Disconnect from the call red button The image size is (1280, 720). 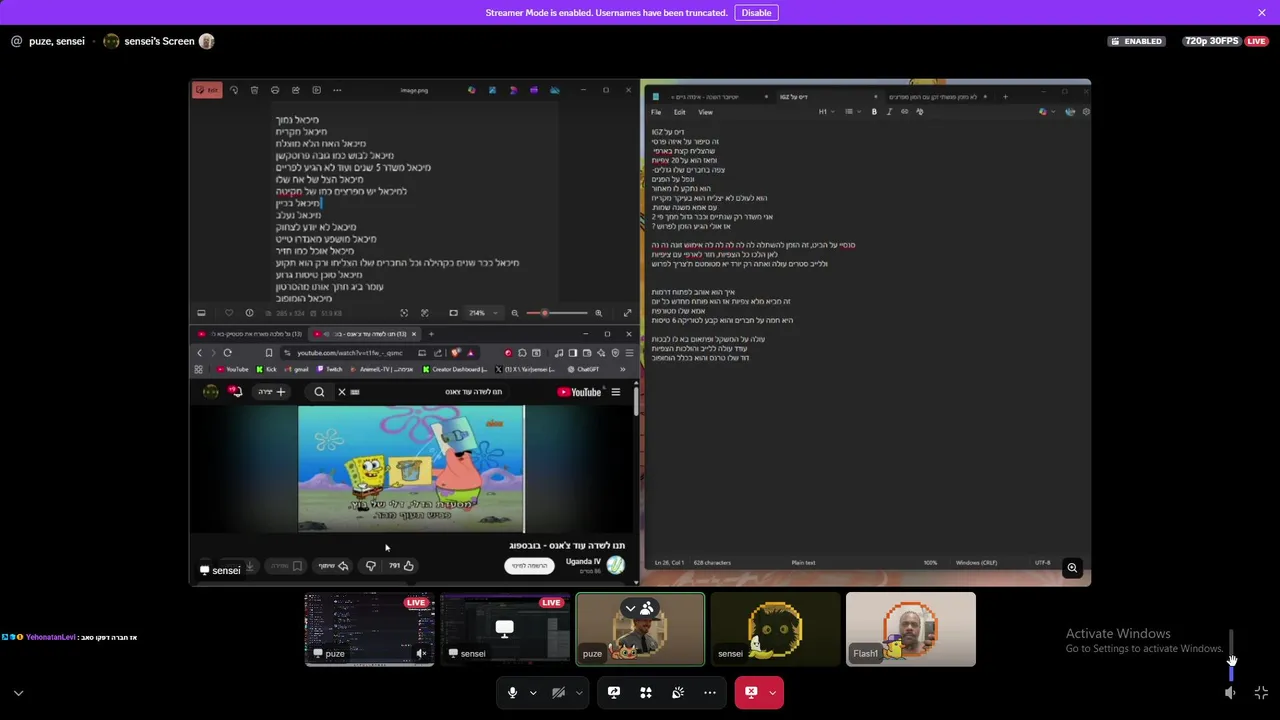tap(751, 692)
